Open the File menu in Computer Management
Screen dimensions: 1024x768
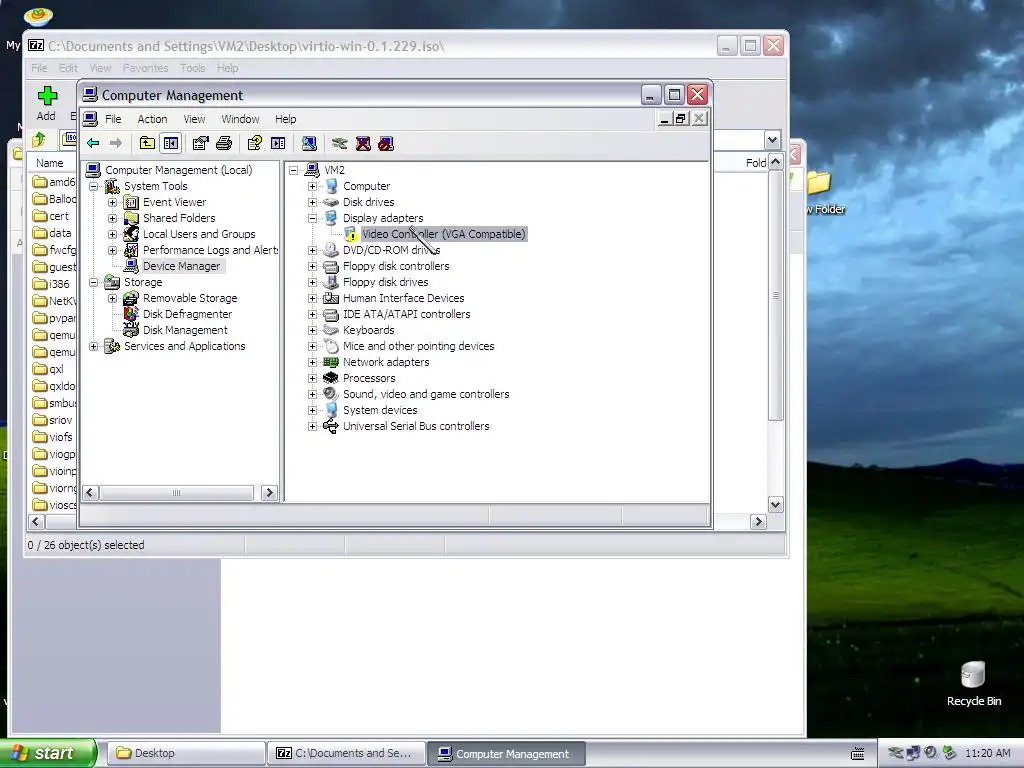click(114, 119)
